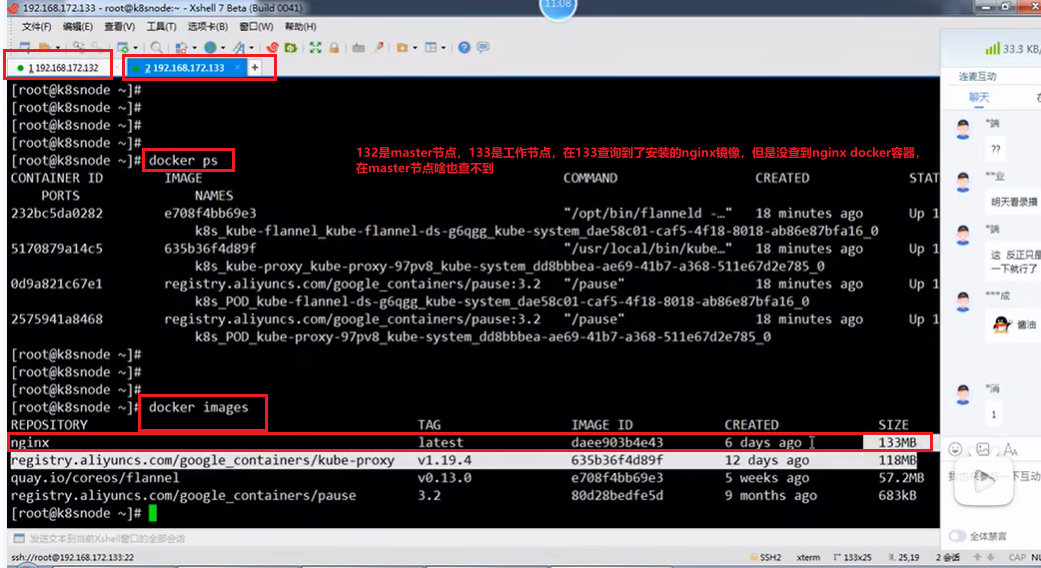Close the 192.168.172.133 session tab
The image size is (1041, 568).
click(237, 68)
